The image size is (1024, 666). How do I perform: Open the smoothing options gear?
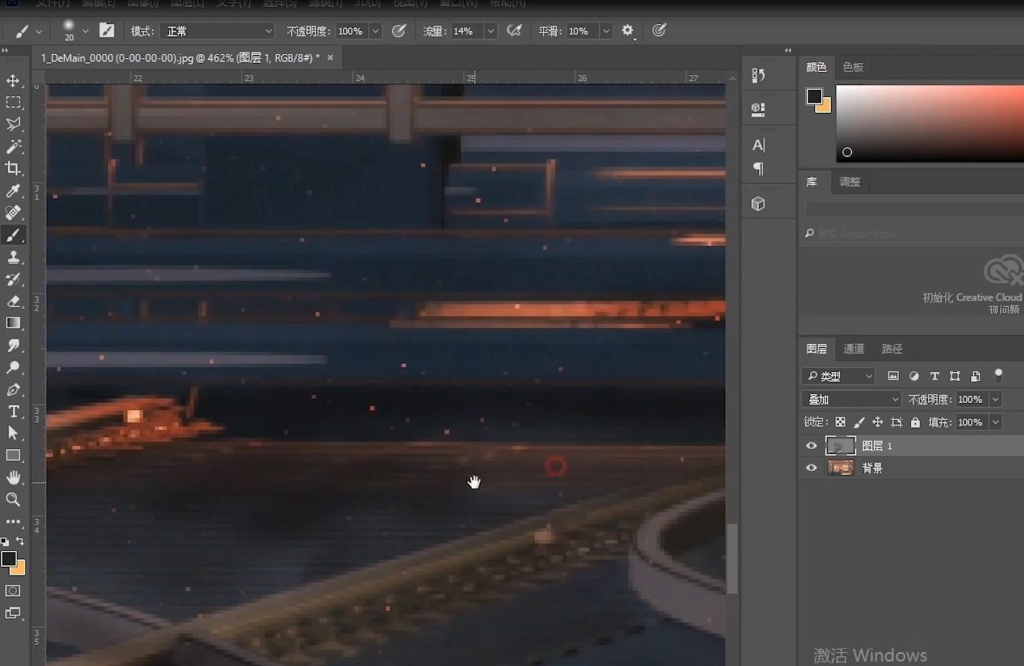628,31
